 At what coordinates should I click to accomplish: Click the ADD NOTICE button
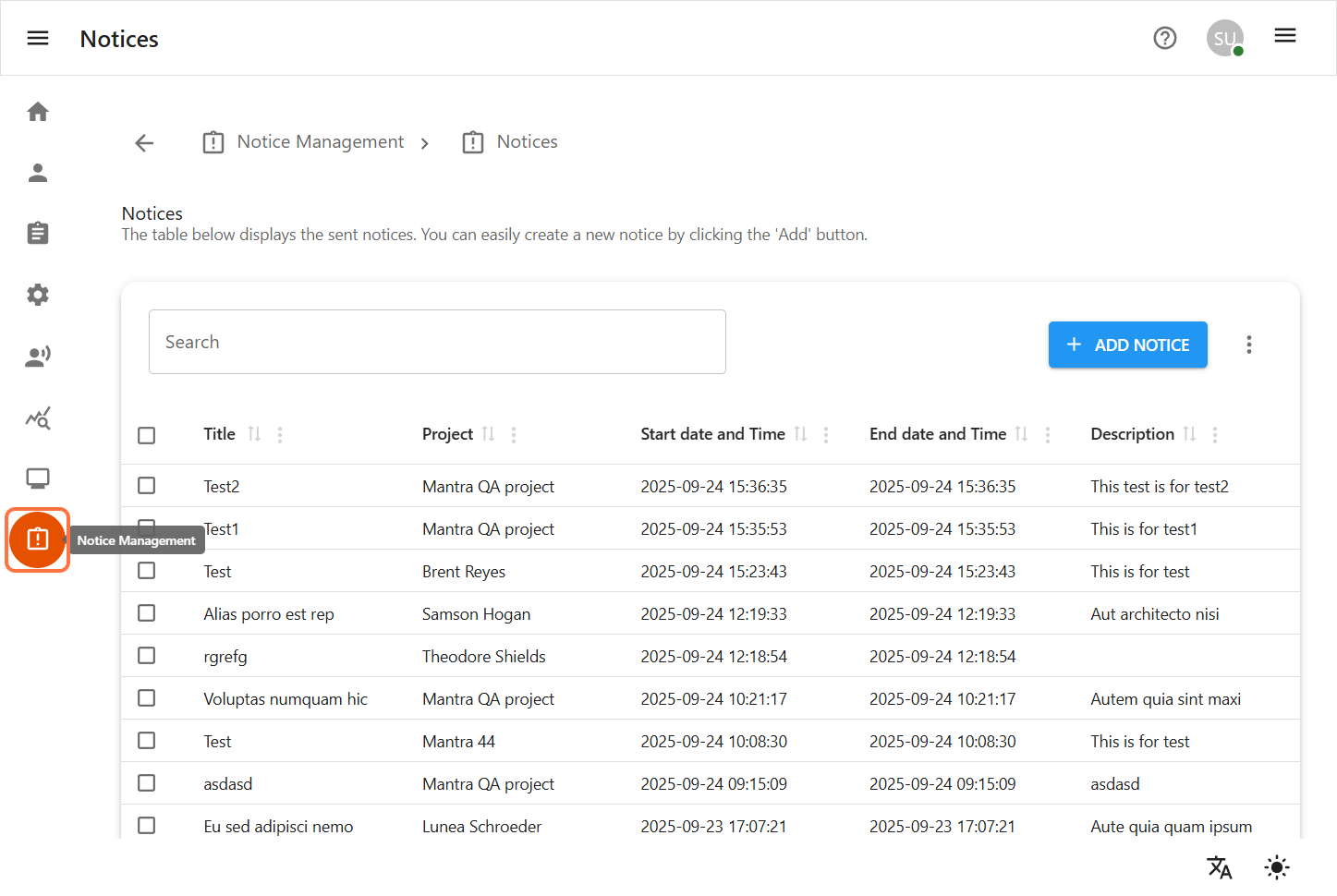click(x=1127, y=345)
